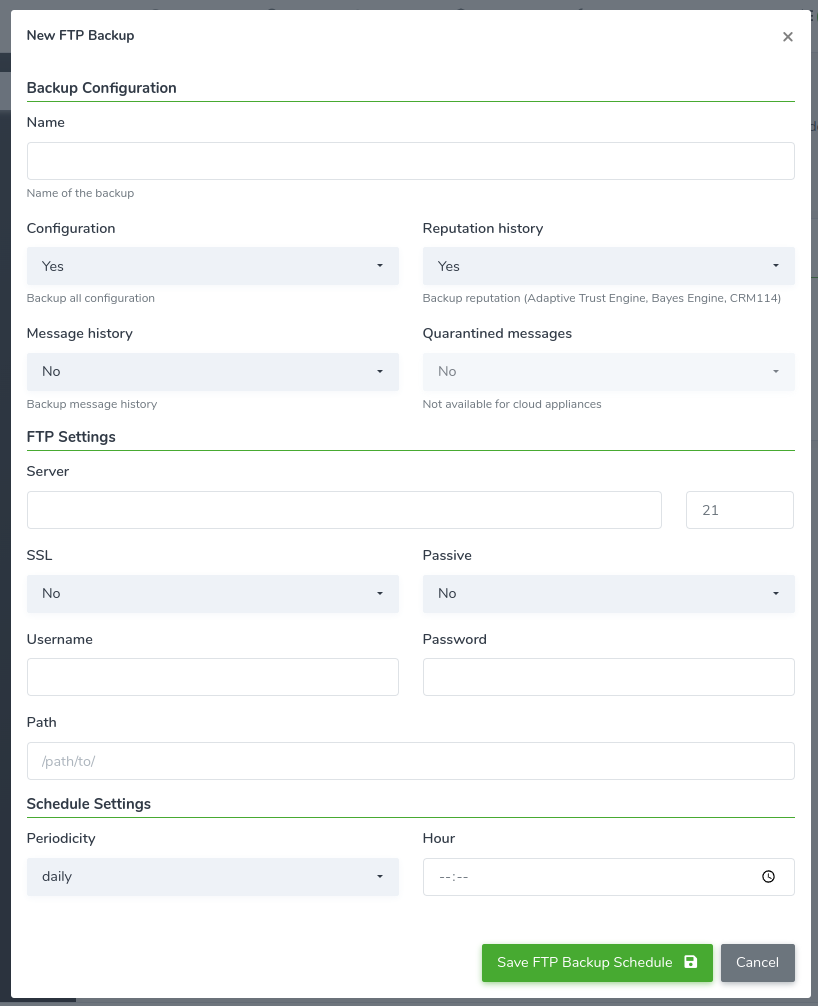Click the clock icon in Hour field

[x=768, y=876]
